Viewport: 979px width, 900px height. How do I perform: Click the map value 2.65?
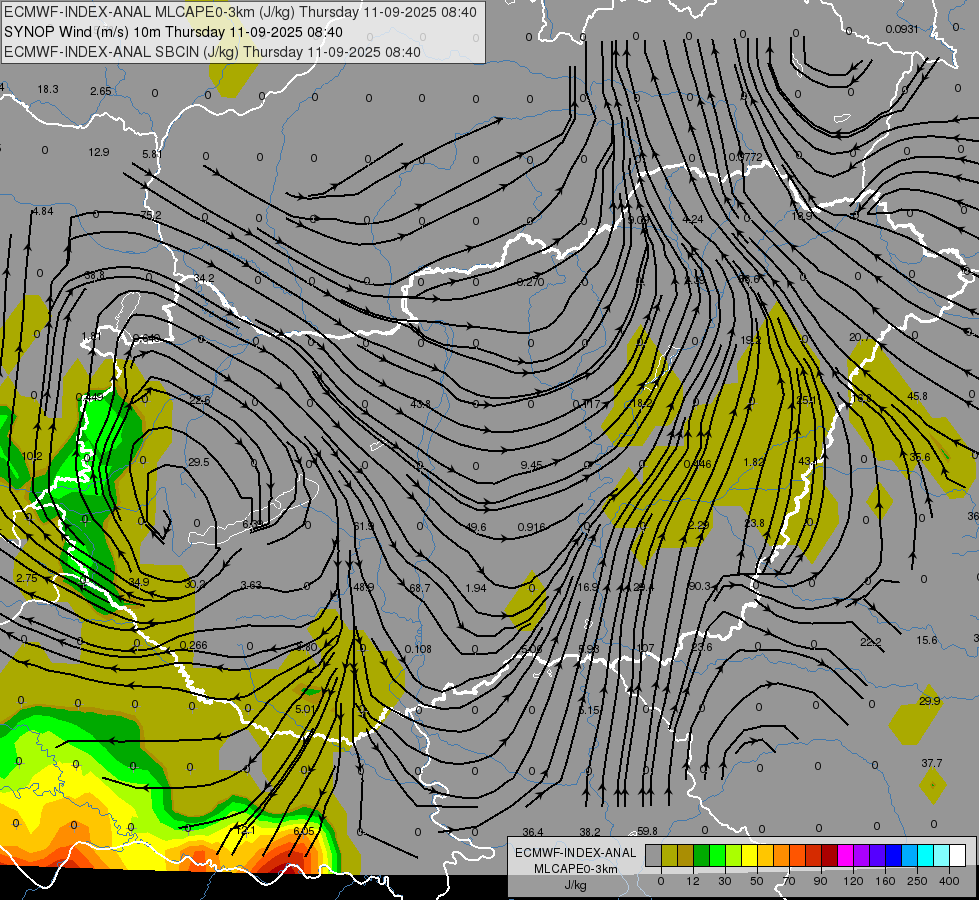[x=101, y=91]
